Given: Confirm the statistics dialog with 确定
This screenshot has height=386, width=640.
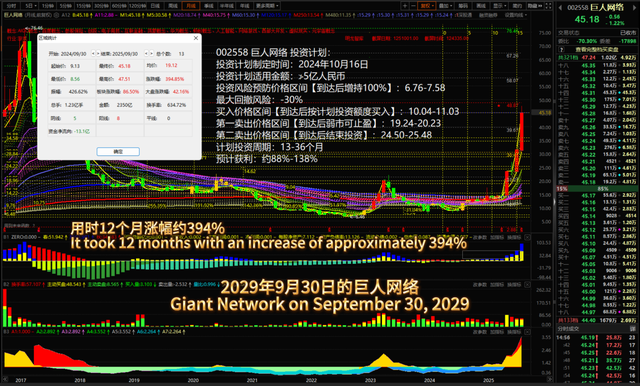Looking at the screenshot, I should tap(118, 151).
